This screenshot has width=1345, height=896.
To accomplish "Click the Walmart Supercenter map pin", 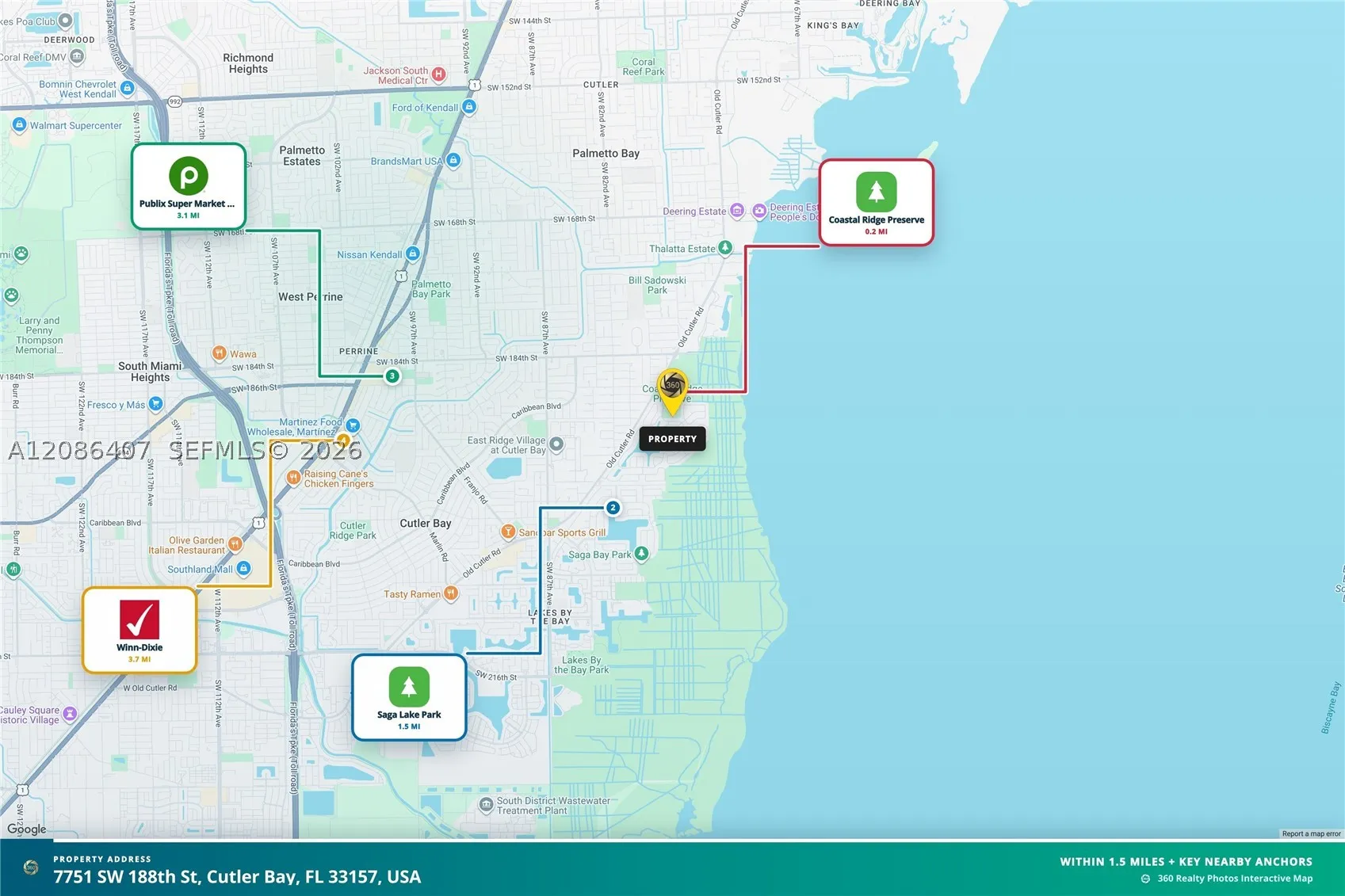I will pyautogui.click(x=20, y=125).
